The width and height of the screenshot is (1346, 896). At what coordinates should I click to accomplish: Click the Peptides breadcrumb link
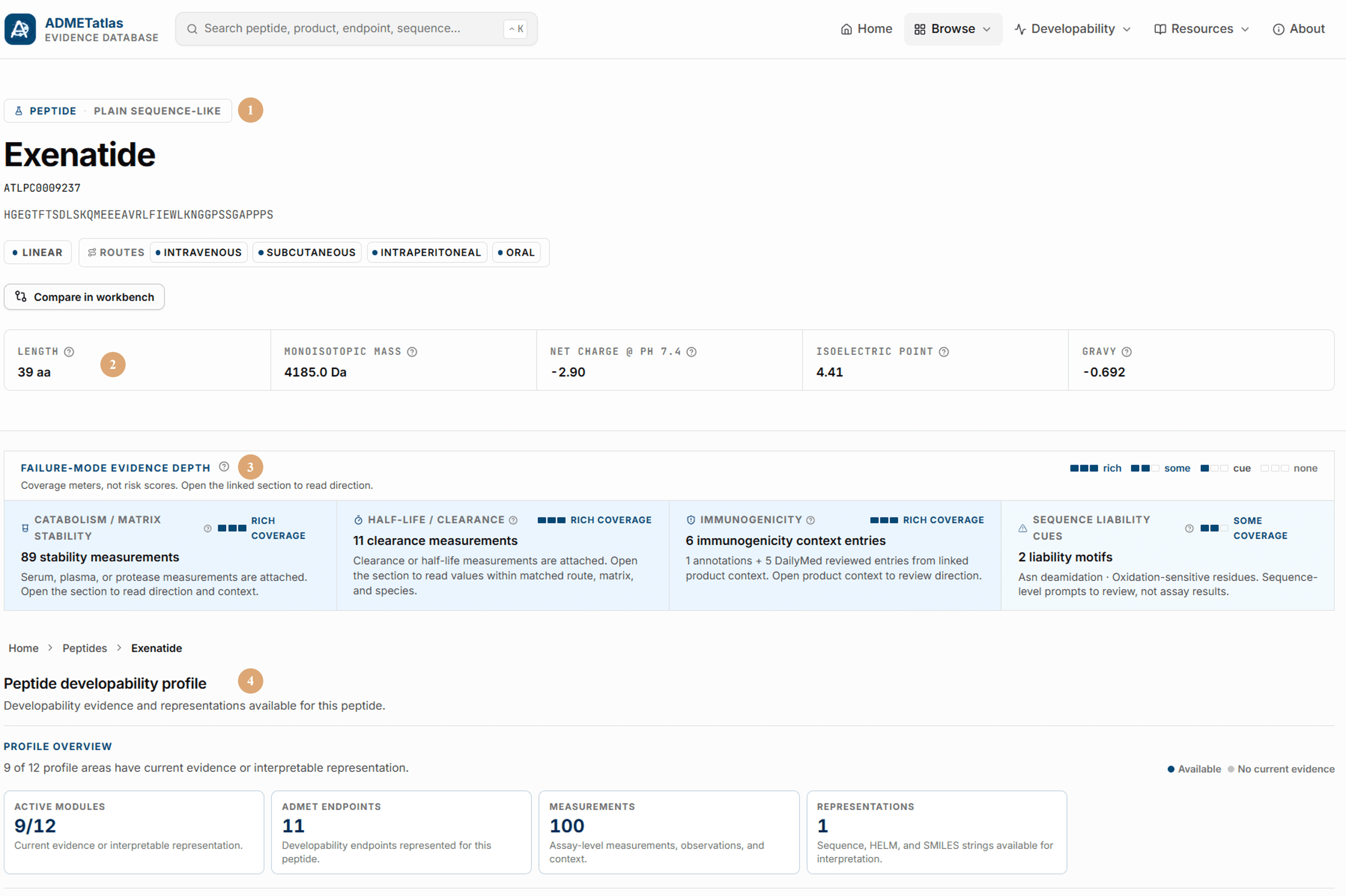click(x=85, y=648)
